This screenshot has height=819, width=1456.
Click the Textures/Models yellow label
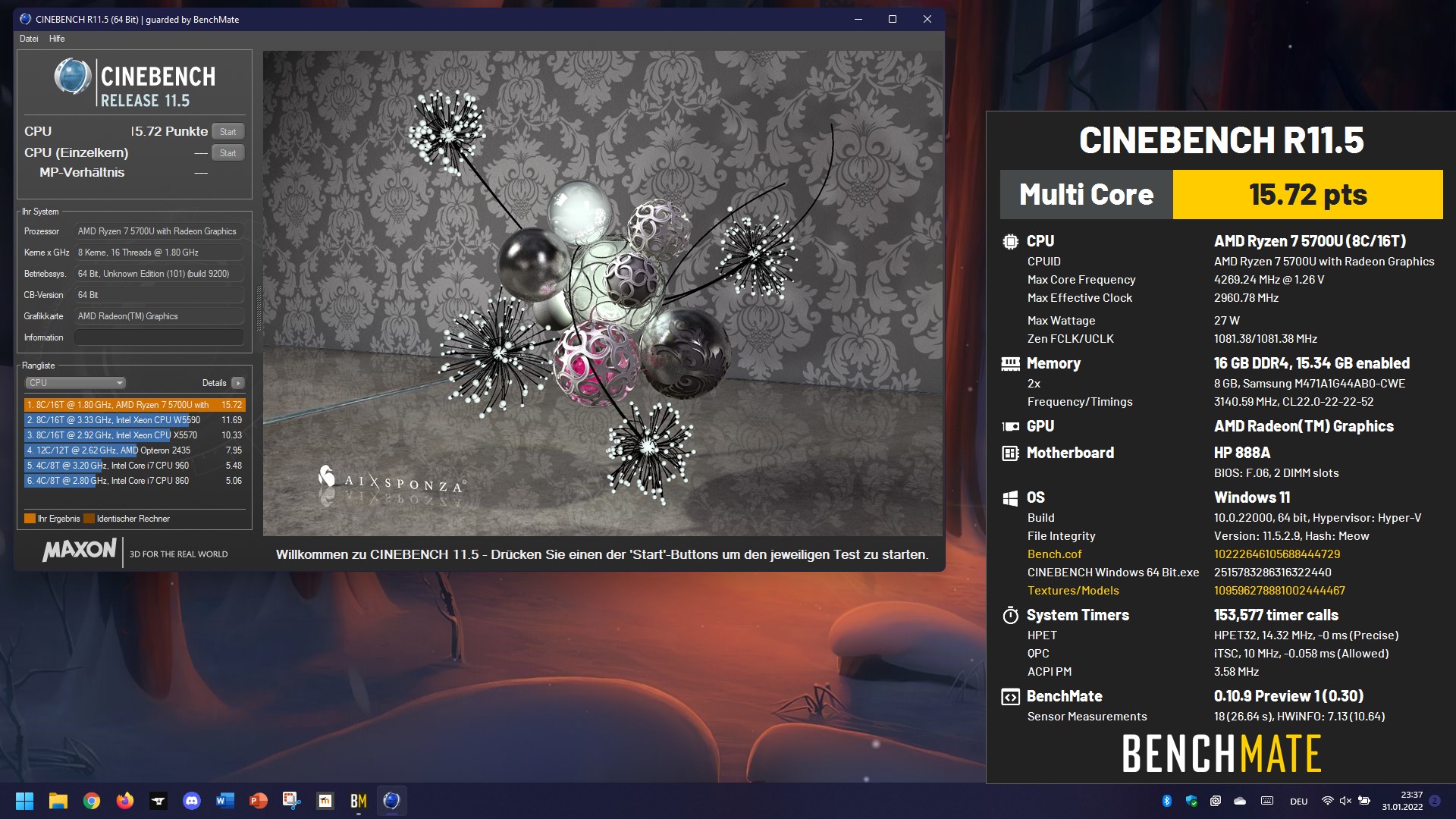pyautogui.click(x=1073, y=591)
